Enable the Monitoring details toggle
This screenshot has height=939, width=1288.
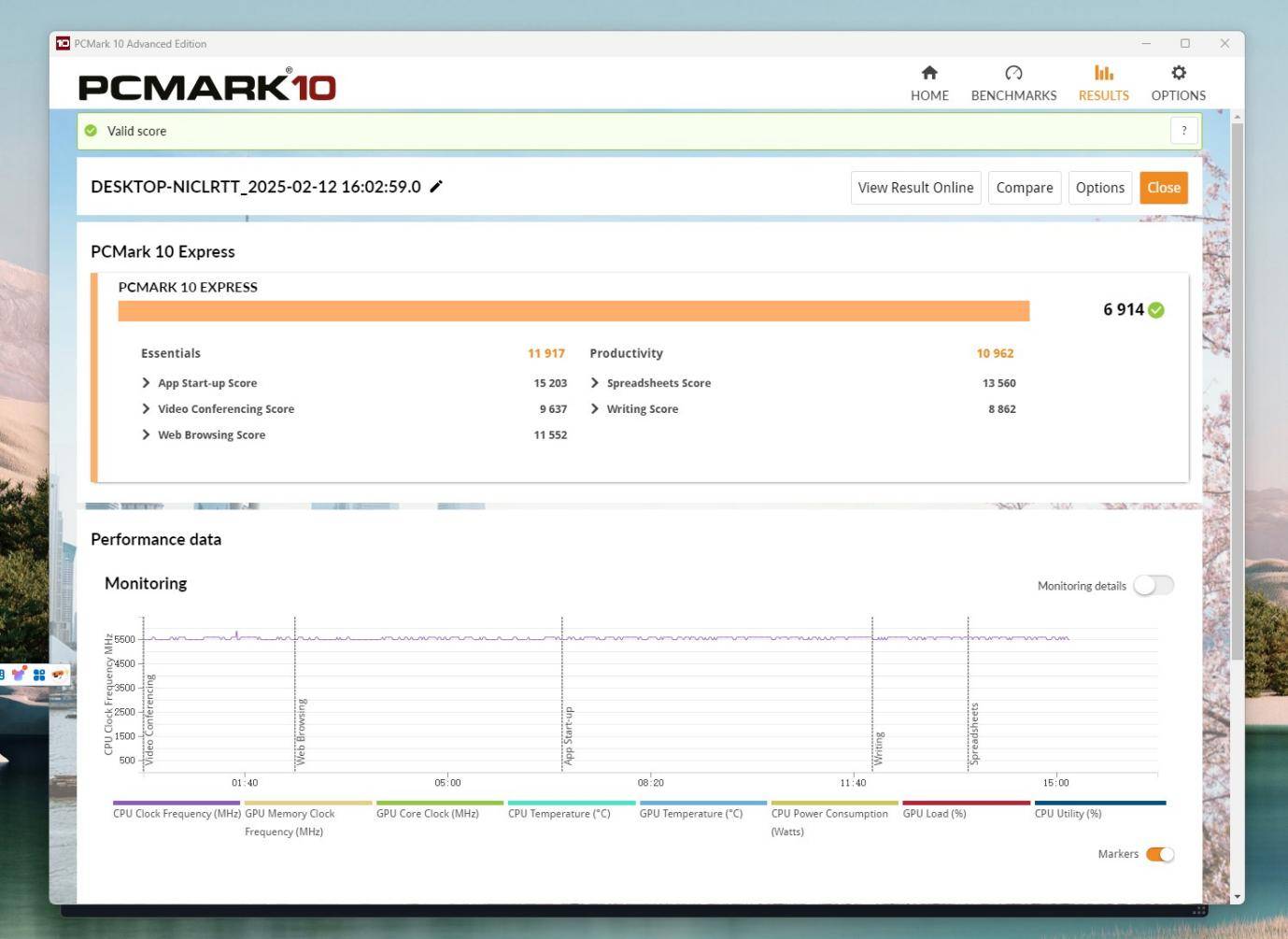pyautogui.click(x=1154, y=586)
